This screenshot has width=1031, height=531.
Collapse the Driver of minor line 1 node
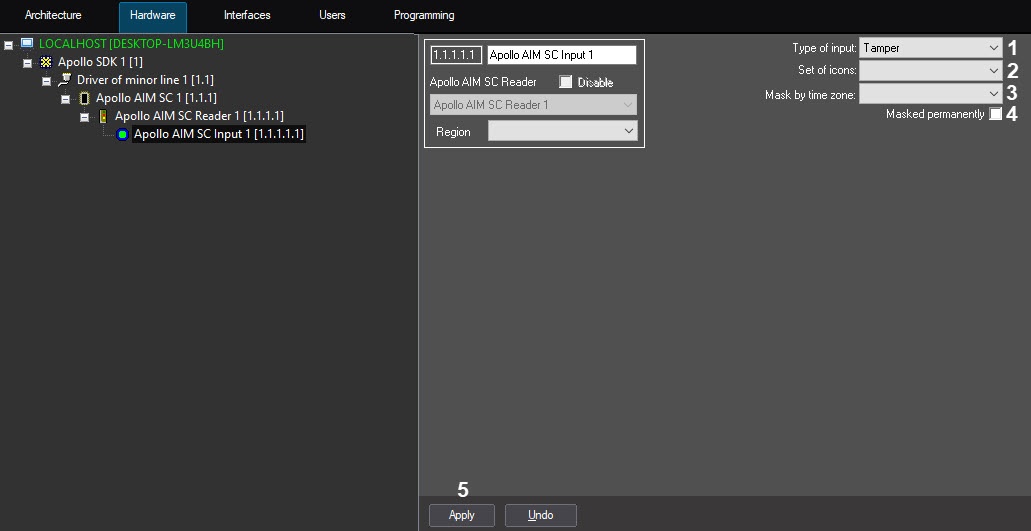tap(46, 81)
